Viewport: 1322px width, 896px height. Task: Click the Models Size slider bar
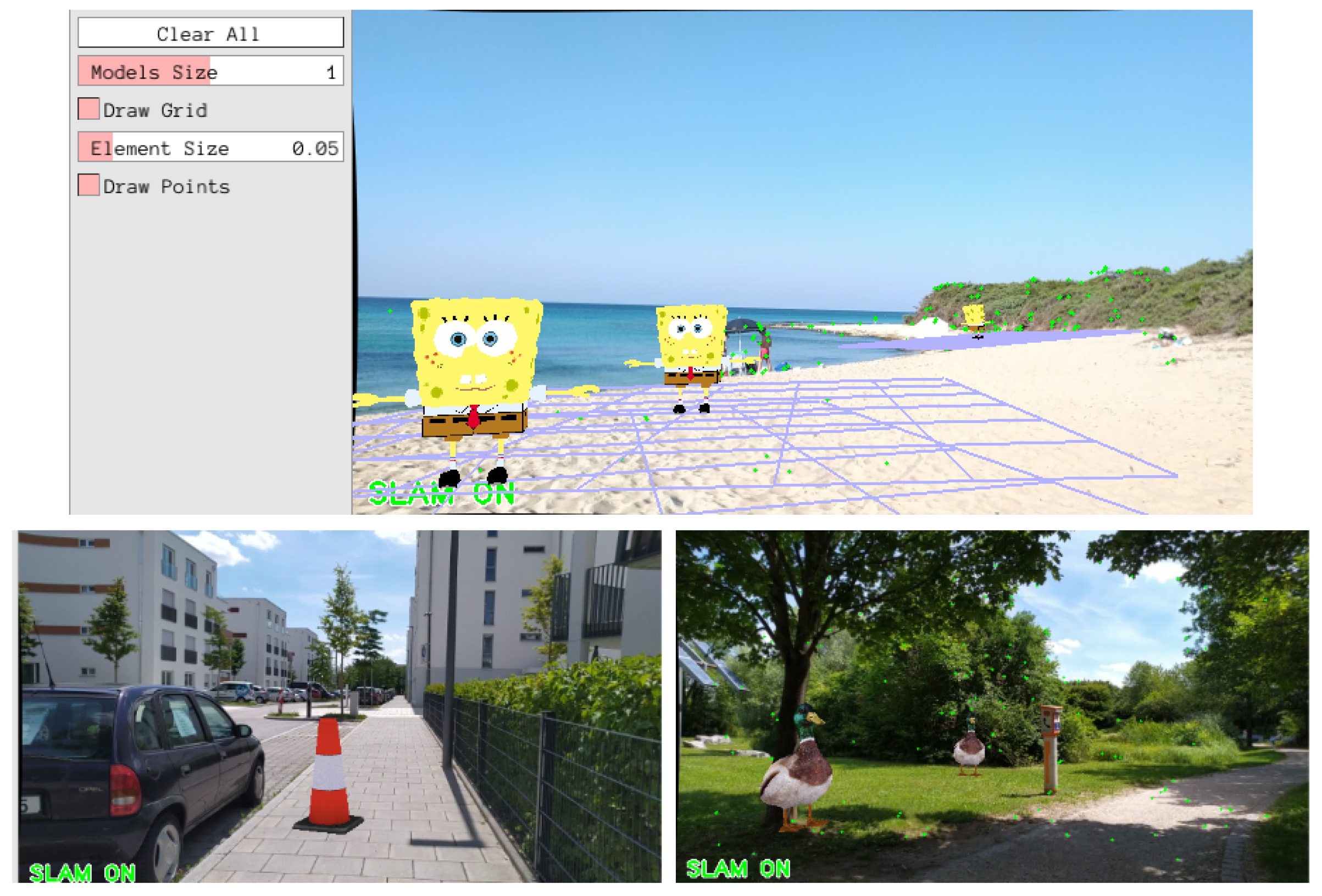tap(210, 71)
